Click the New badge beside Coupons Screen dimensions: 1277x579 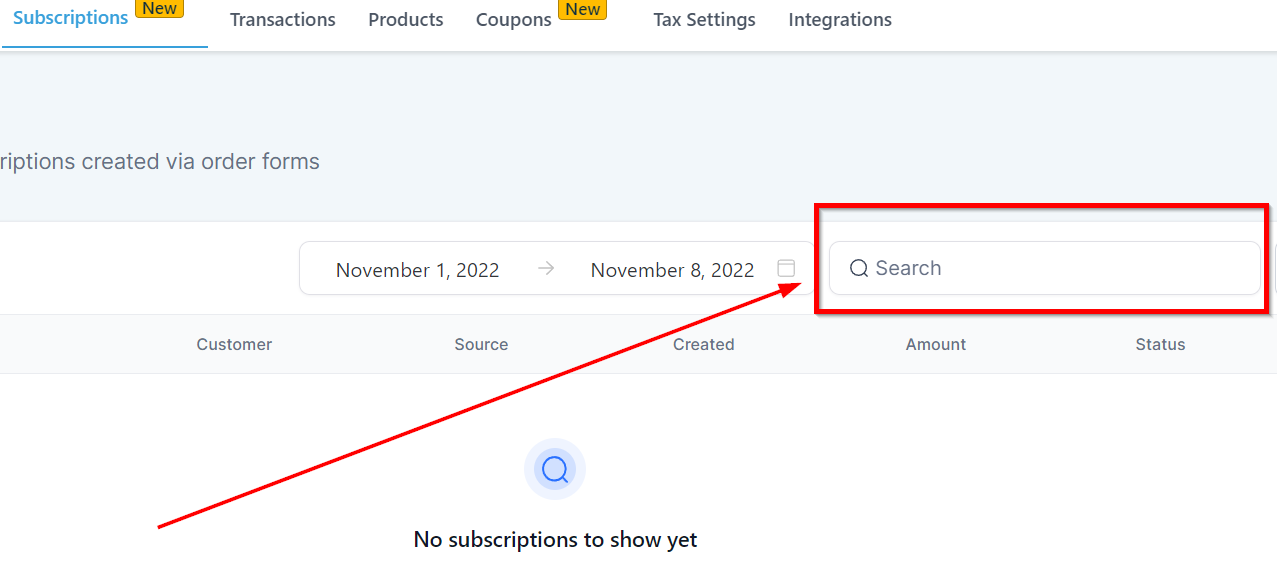pos(583,9)
